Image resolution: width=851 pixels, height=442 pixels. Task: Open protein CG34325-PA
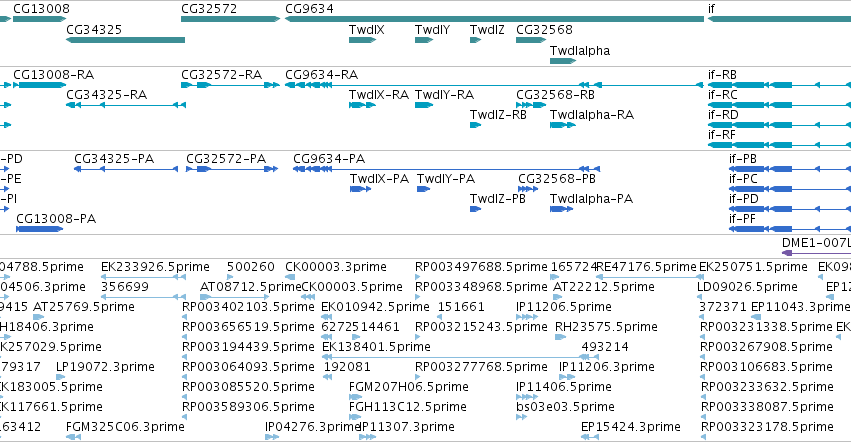[x=114, y=159]
